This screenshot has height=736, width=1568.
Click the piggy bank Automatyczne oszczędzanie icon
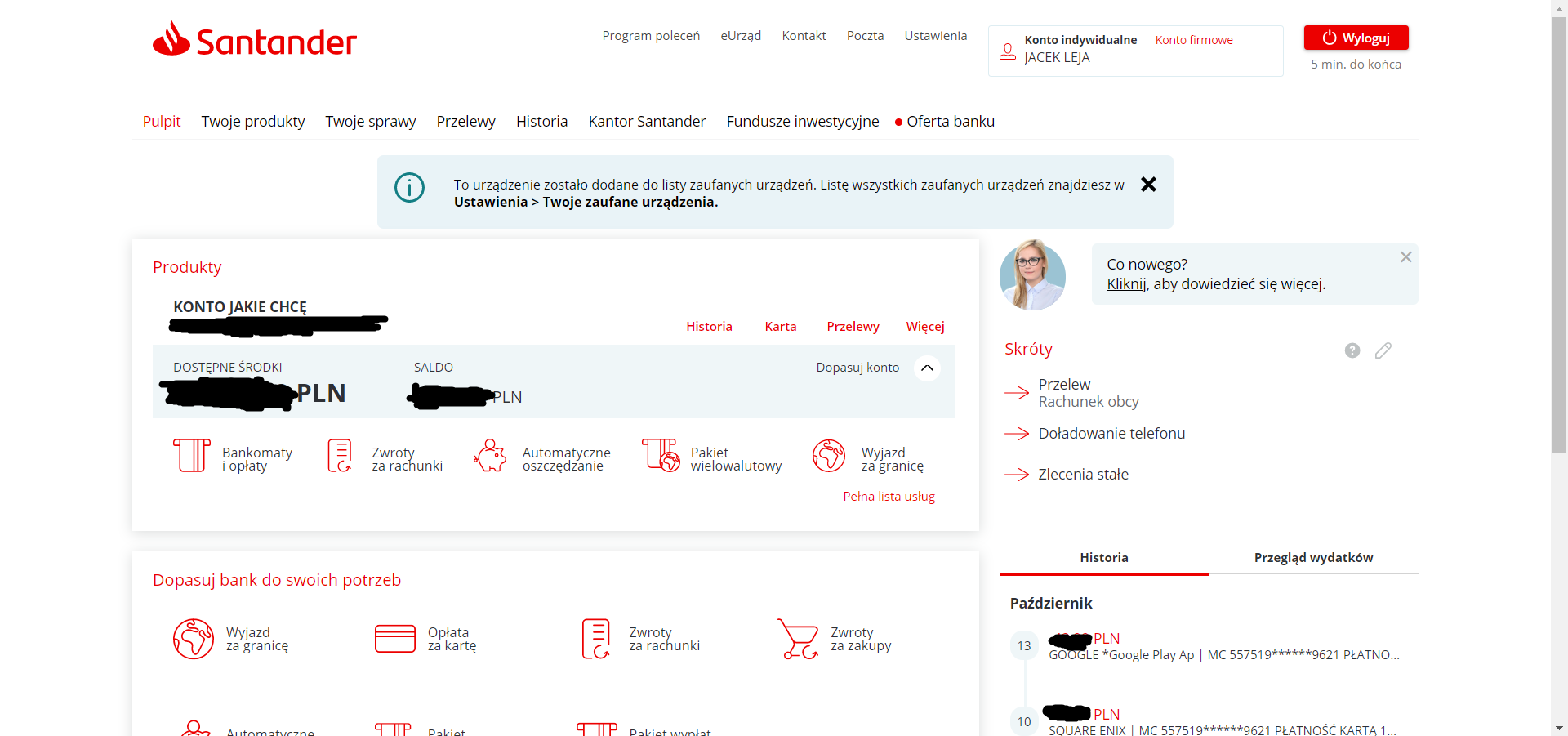coord(490,456)
